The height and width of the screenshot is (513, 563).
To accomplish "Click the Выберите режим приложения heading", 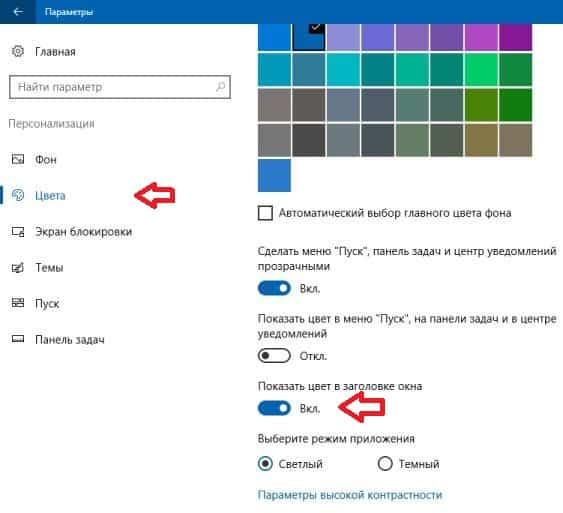I will click(x=336, y=439).
